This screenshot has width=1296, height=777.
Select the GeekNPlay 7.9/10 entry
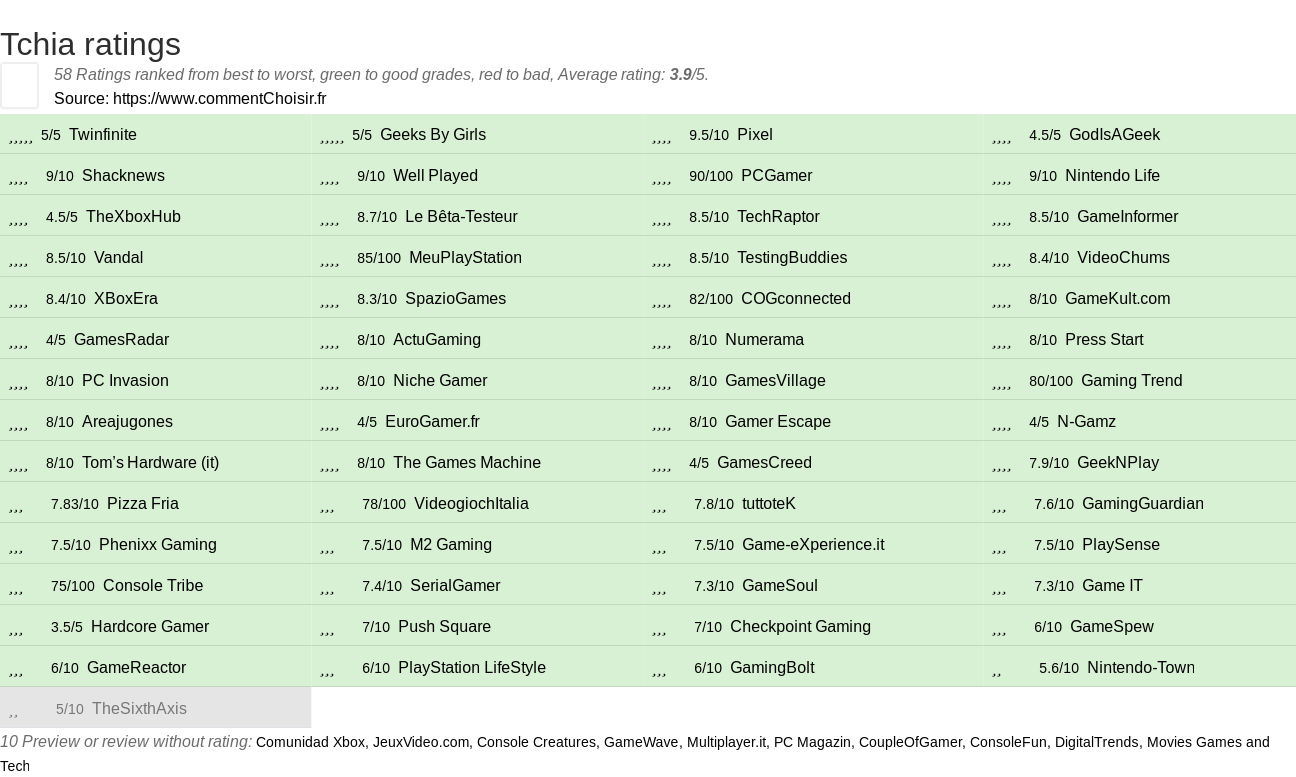pos(1140,462)
